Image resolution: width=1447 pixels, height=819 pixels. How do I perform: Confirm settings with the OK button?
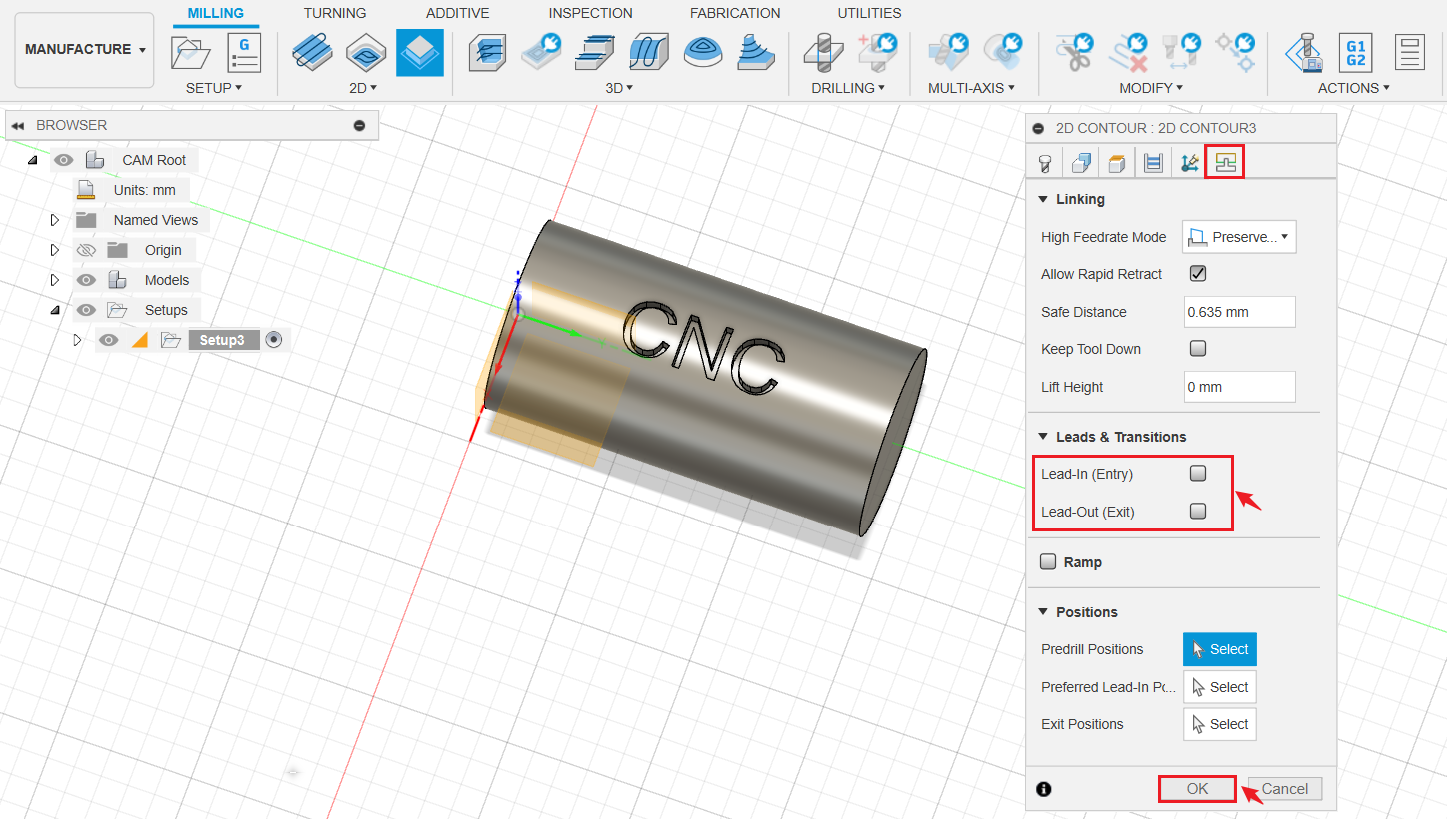[x=1196, y=788]
